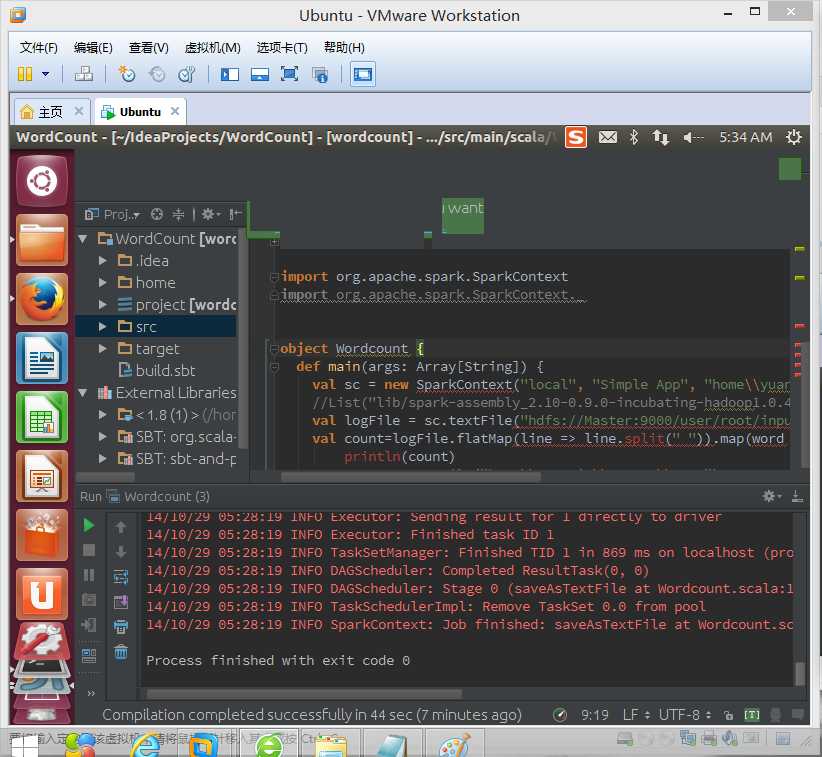Clear console with the trash icon
822x757 pixels.
click(121, 652)
